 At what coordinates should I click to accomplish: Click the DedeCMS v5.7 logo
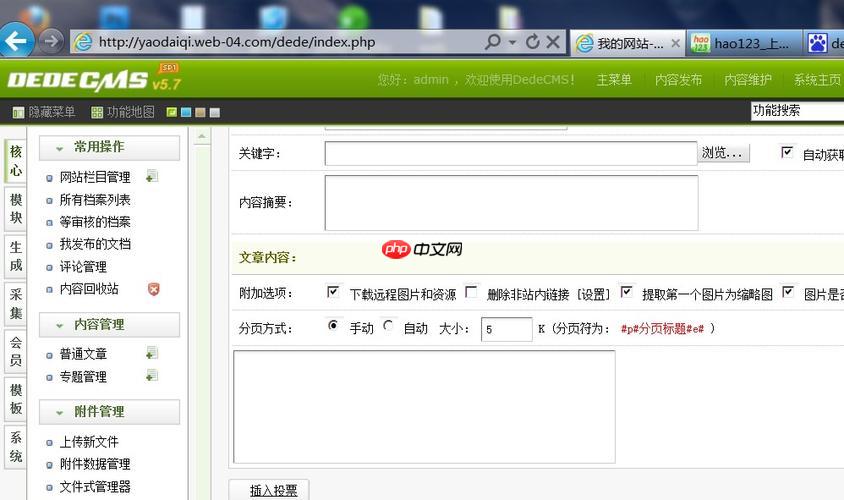(94, 80)
